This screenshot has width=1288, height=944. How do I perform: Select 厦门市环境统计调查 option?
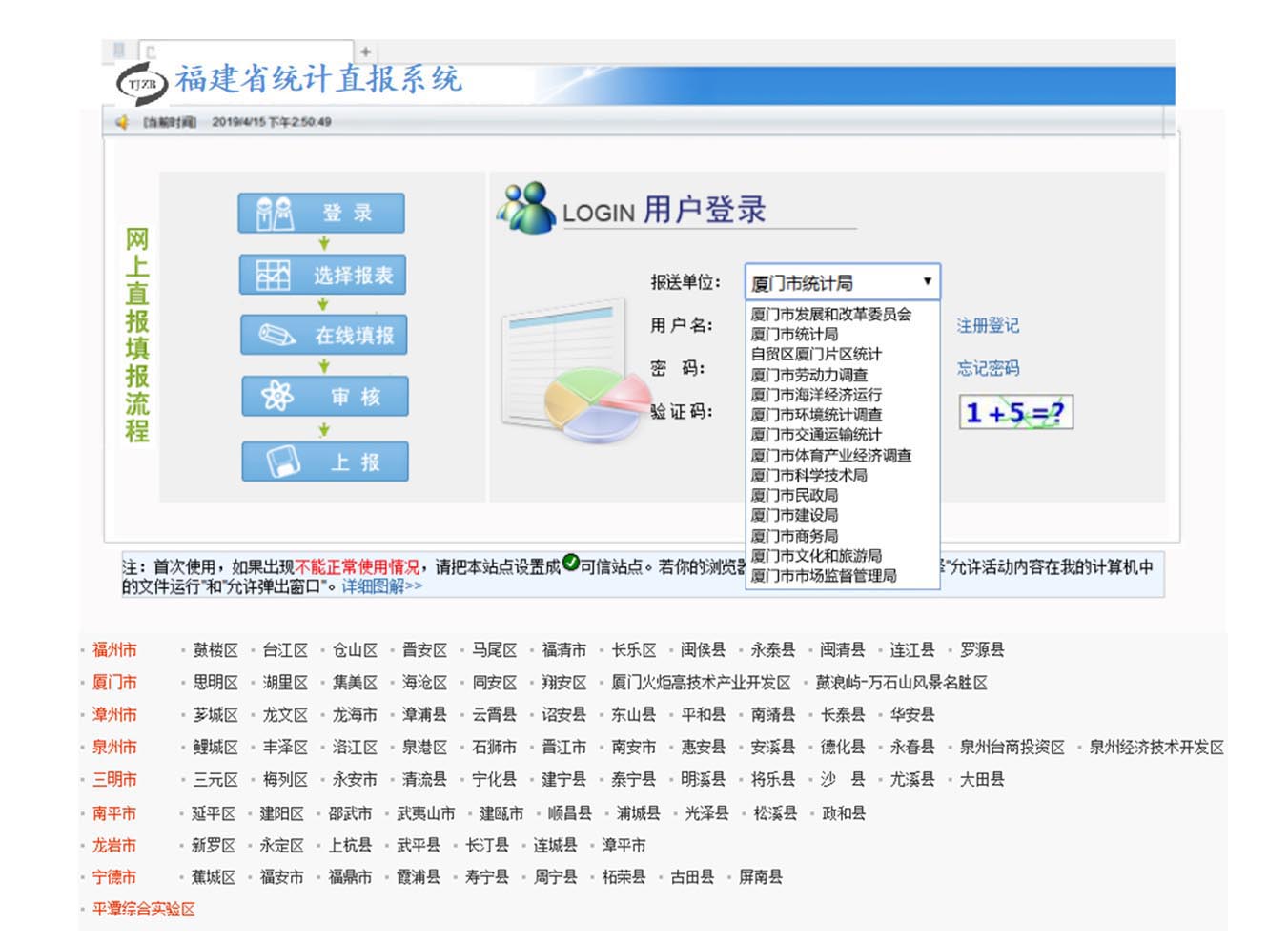[816, 415]
